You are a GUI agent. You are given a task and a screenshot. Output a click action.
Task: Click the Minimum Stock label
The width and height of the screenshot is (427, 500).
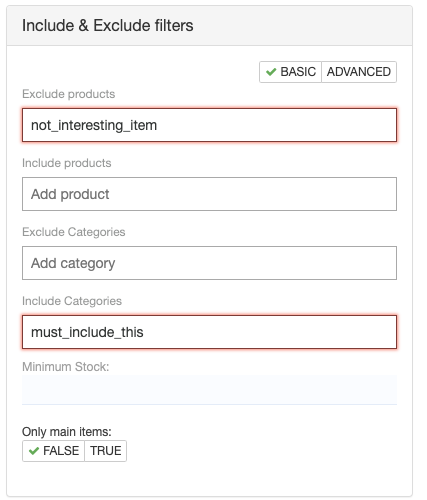(66, 367)
